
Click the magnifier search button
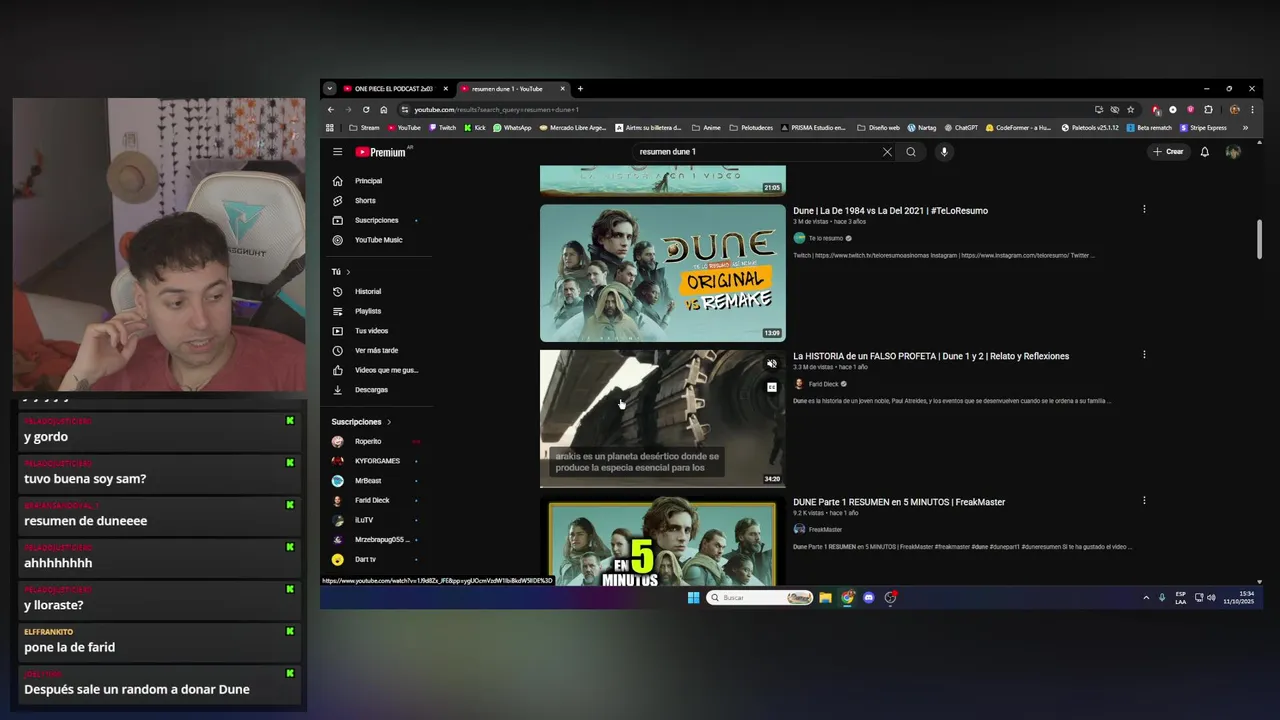coord(911,152)
